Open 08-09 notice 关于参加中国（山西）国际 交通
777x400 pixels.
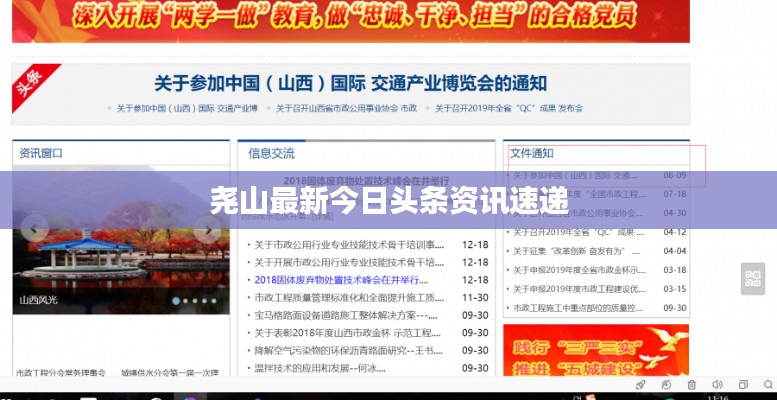[575, 175]
